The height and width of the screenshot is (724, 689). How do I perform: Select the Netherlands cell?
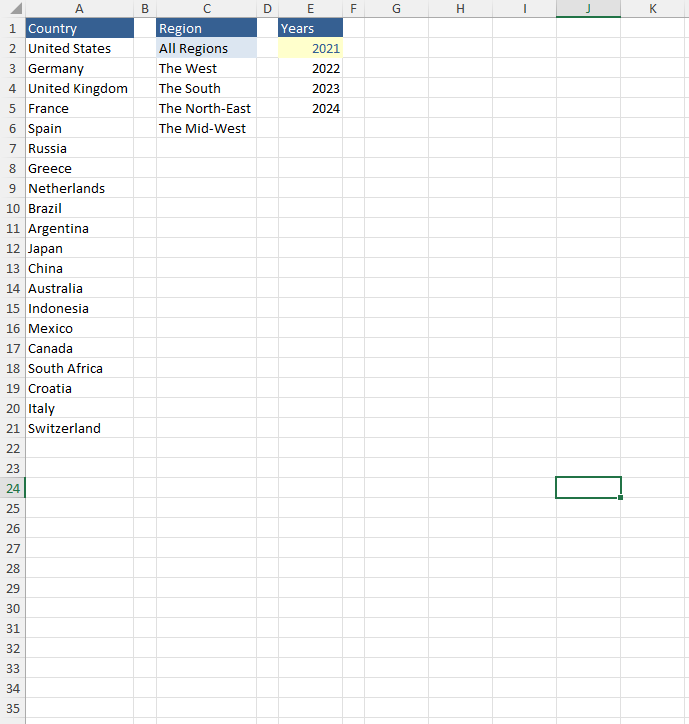coord(79,188)
